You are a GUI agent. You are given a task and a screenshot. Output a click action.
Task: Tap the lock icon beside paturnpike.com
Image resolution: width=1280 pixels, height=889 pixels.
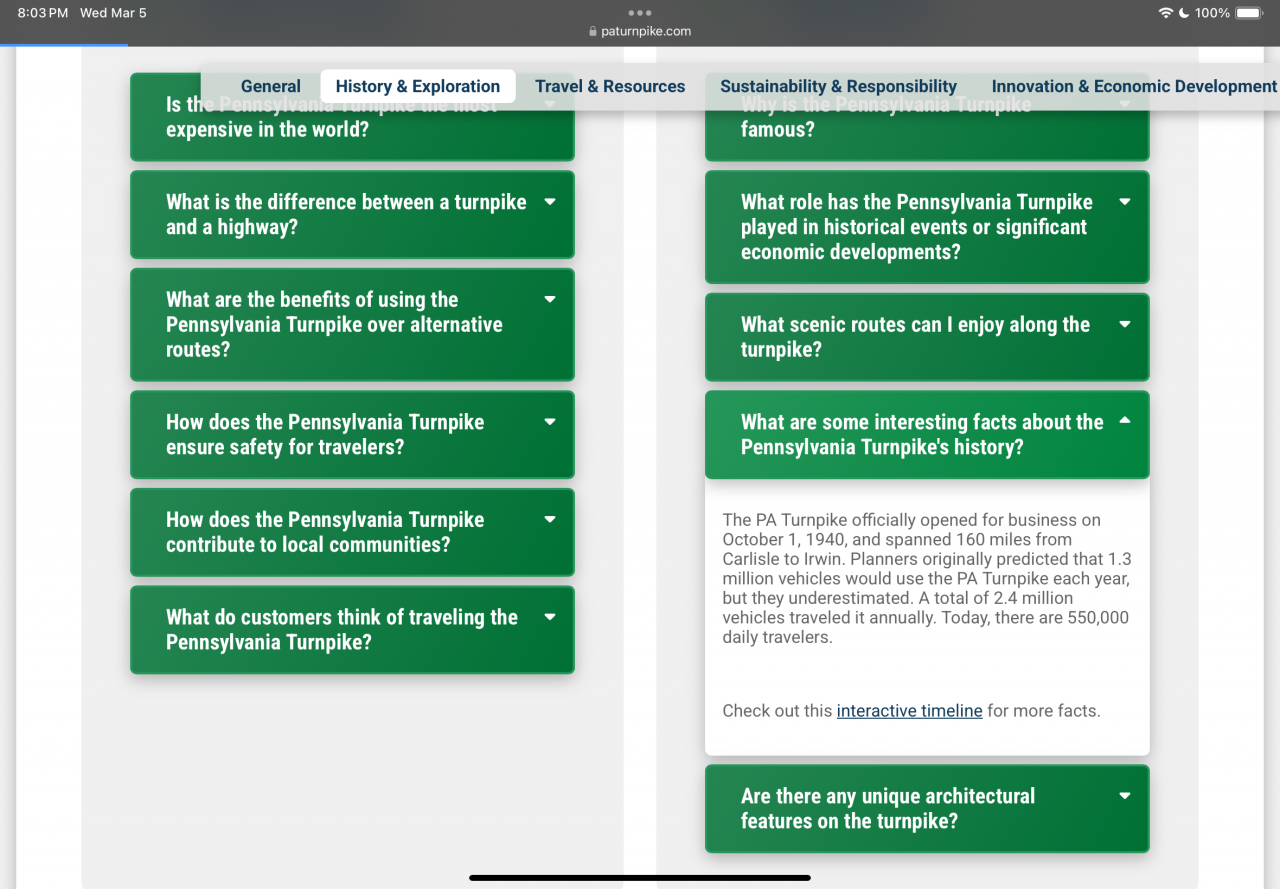(593, 31)
